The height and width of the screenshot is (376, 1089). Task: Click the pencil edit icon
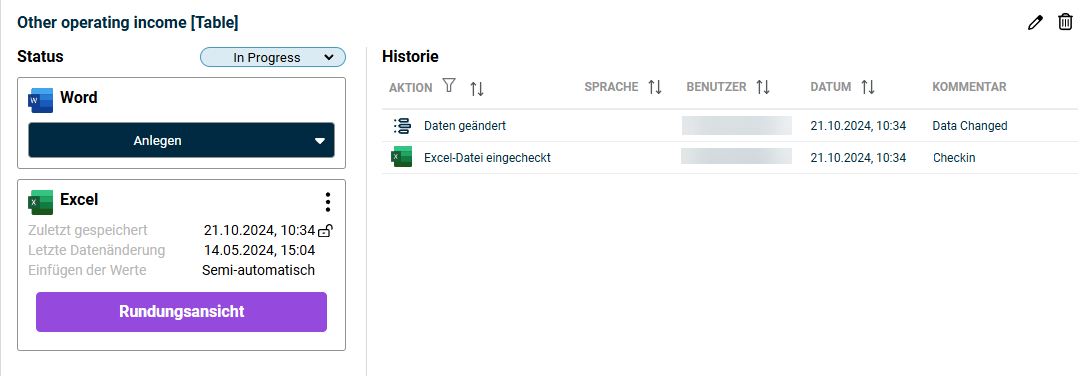pyautogui.click(x=1035, y=23)
